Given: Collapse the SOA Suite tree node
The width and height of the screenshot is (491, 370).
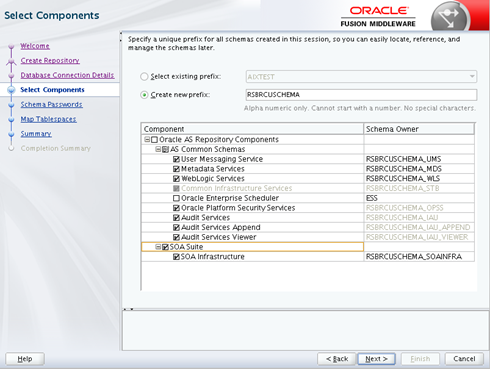Looking at the screenshot, I should (158, 247).
